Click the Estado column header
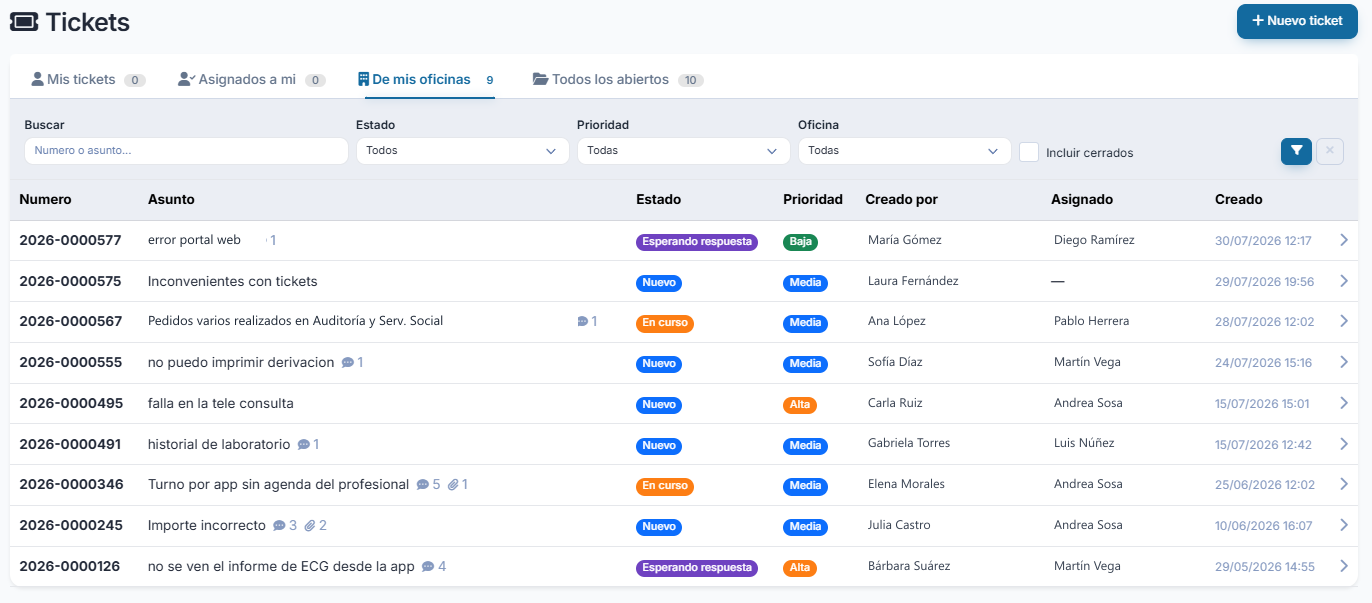The image size is (1372, 603). pyautogui.click(x=658, y=199)
